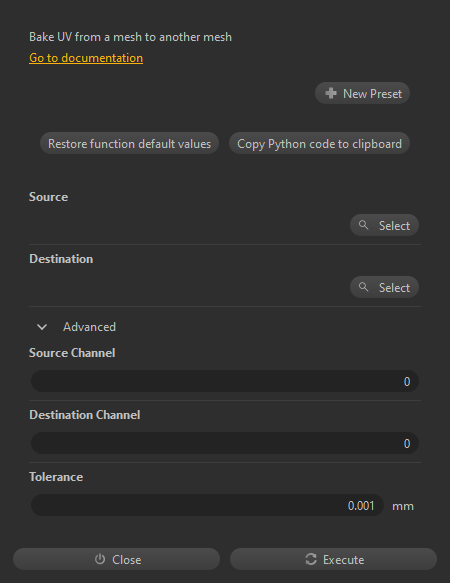Screen dimensions: 450x583
Task: Focus the Destination Channel value field
Action: [225, 443]
